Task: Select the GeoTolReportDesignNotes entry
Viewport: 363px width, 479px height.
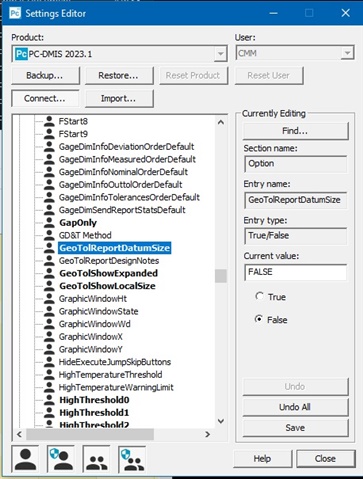Action: pyautogui.click(x=109, y=261)
